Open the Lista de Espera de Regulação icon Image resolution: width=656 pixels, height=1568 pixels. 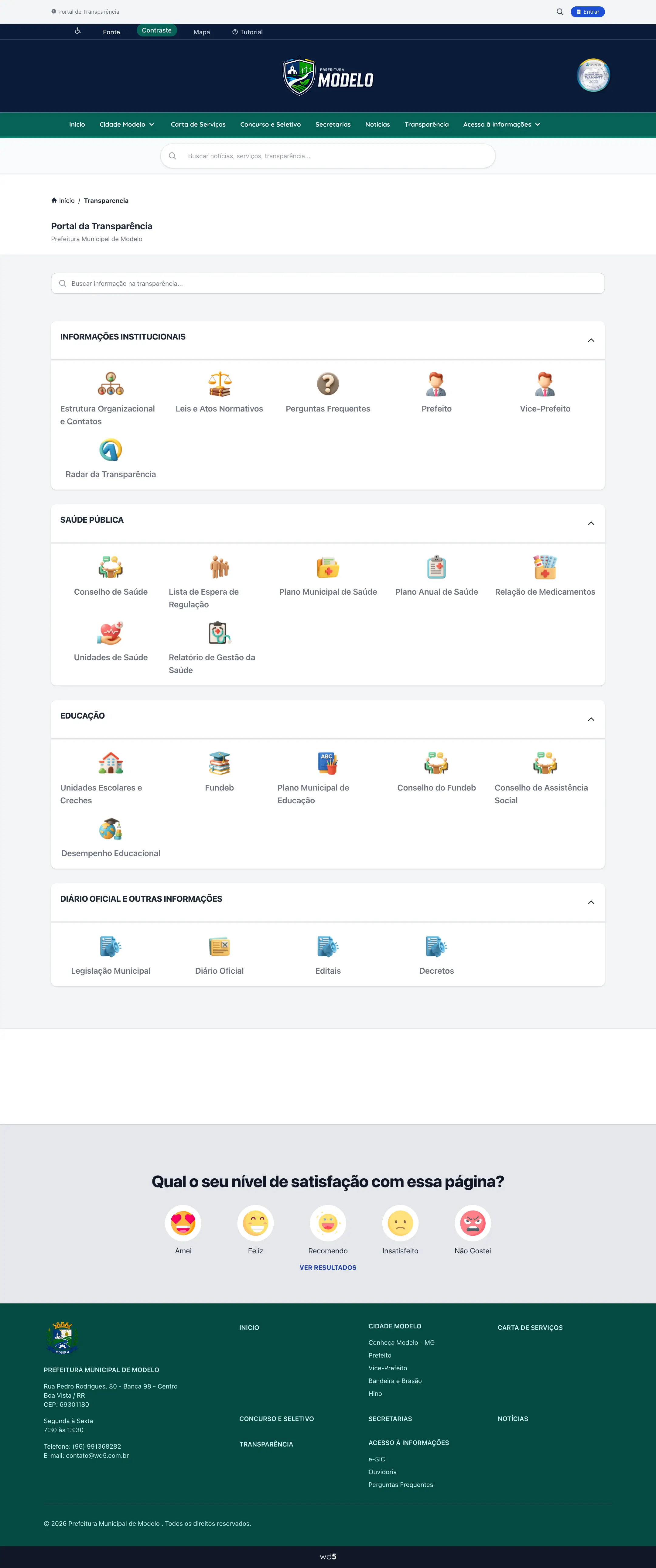[x=220, y=567]
